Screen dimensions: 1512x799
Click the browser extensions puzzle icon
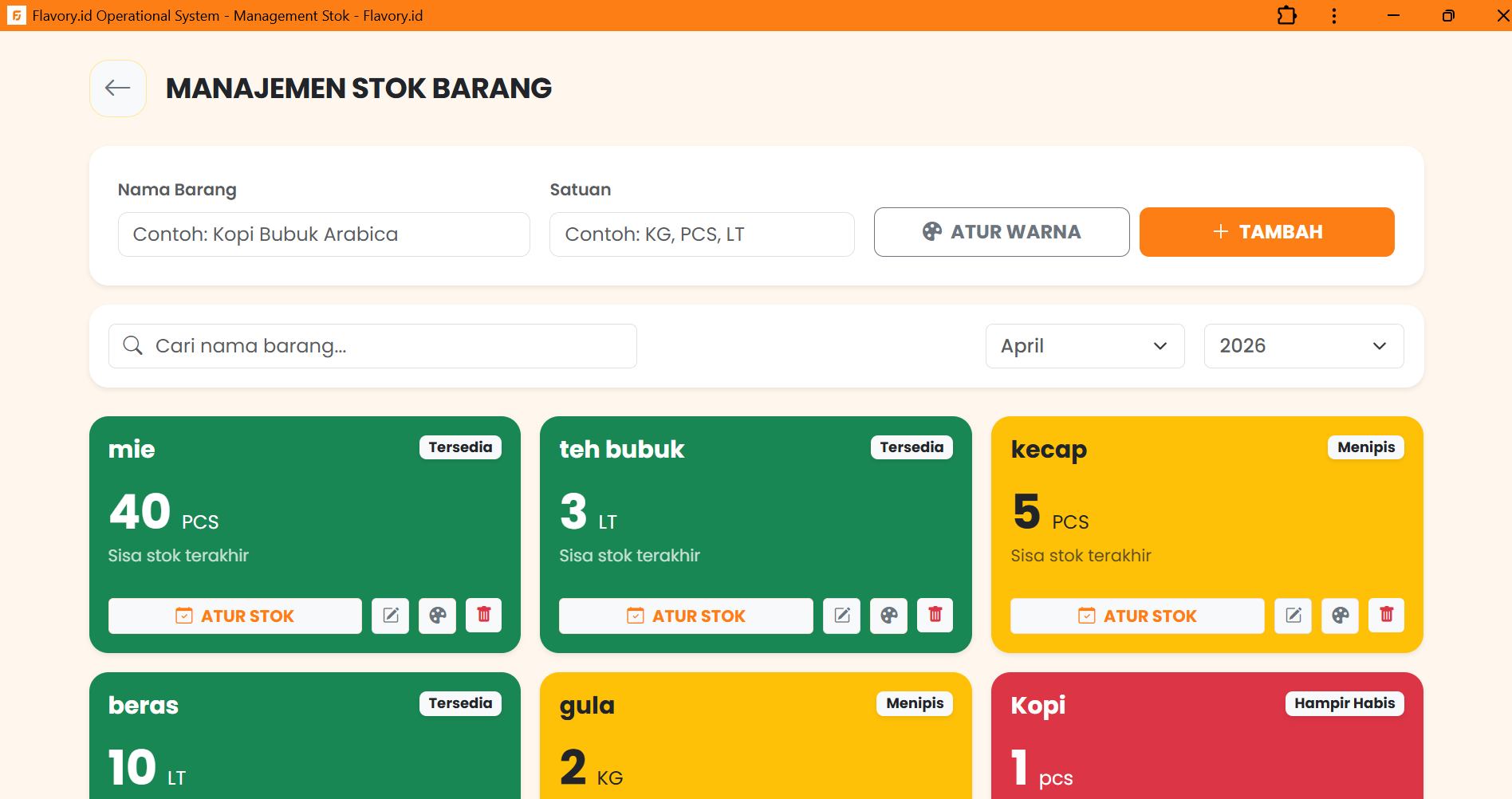(x=1286, y=15)
